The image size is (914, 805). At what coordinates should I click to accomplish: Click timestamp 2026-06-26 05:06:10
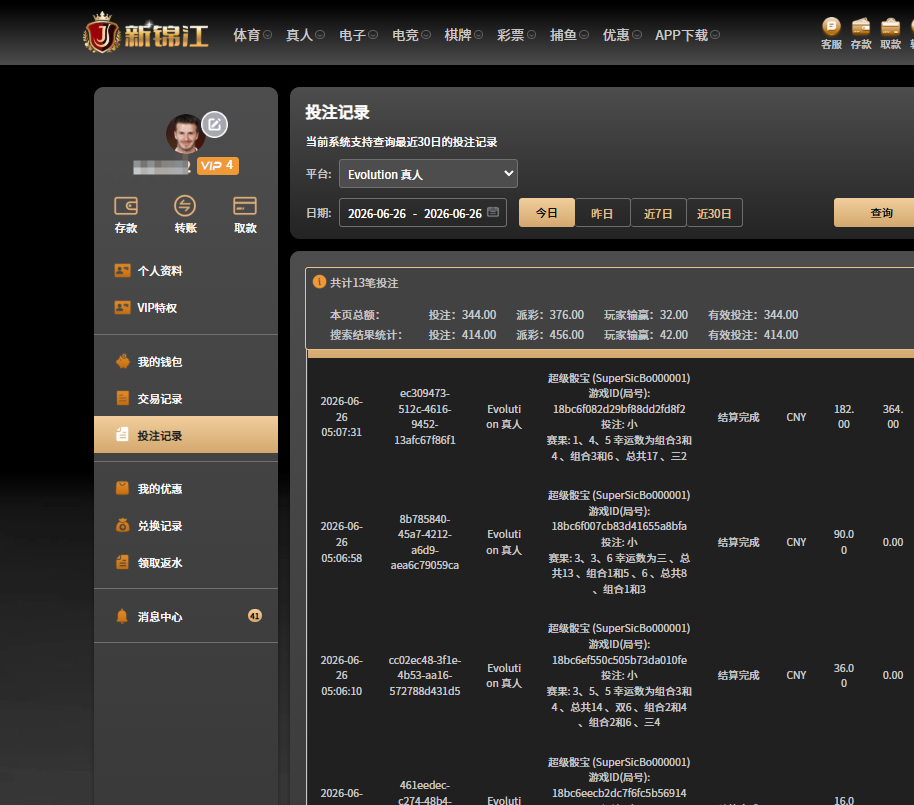(342, 675)
